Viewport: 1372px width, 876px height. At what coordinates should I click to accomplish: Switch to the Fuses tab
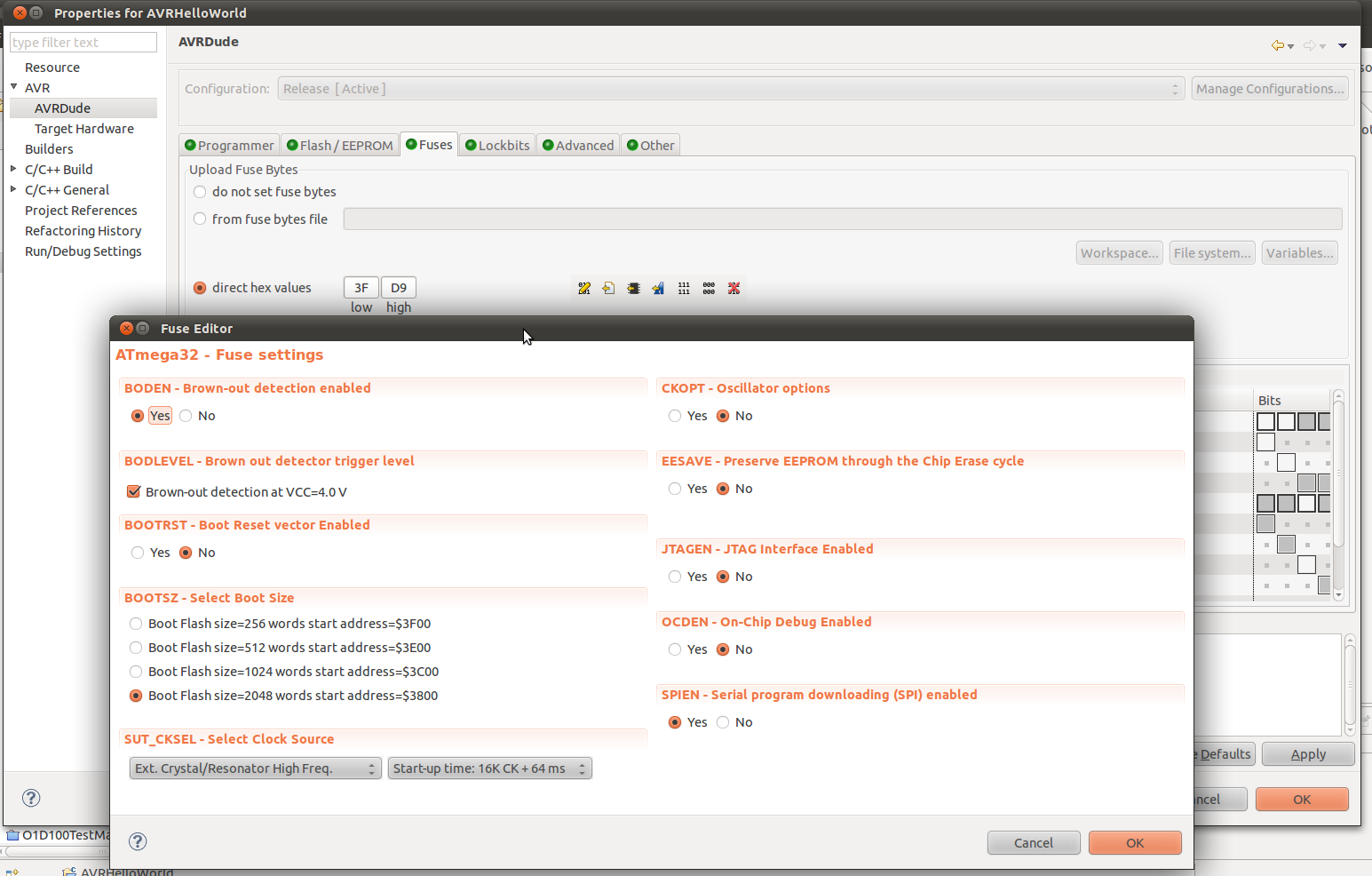[x=429, y=144]
